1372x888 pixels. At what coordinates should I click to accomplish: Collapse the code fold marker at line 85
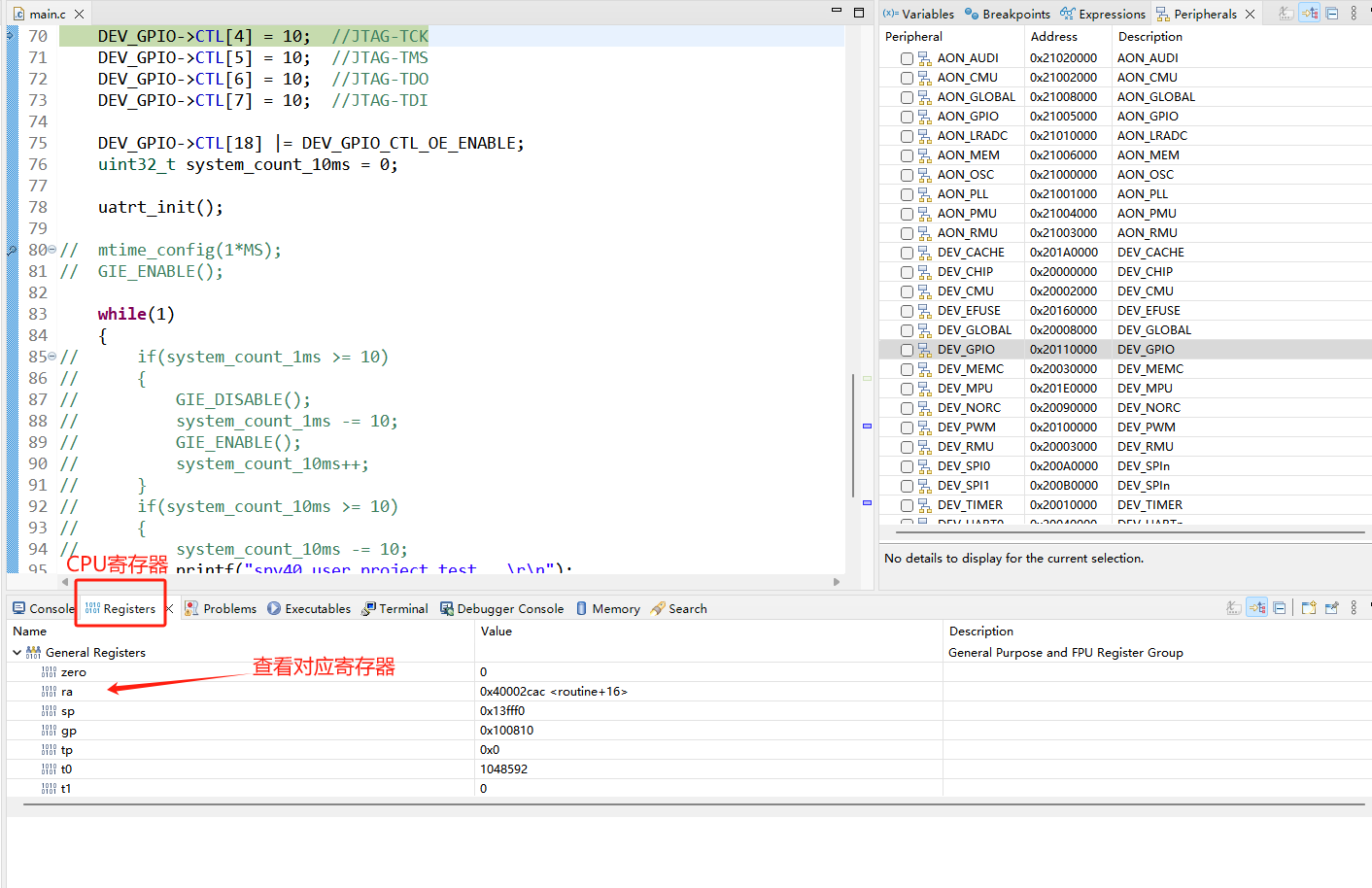51,358
